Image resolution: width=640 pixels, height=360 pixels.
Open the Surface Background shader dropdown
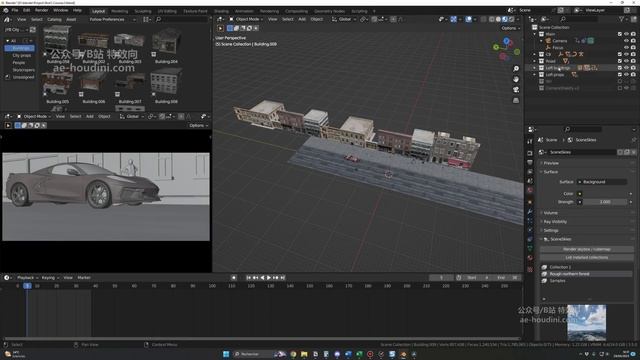coord(602,182)
